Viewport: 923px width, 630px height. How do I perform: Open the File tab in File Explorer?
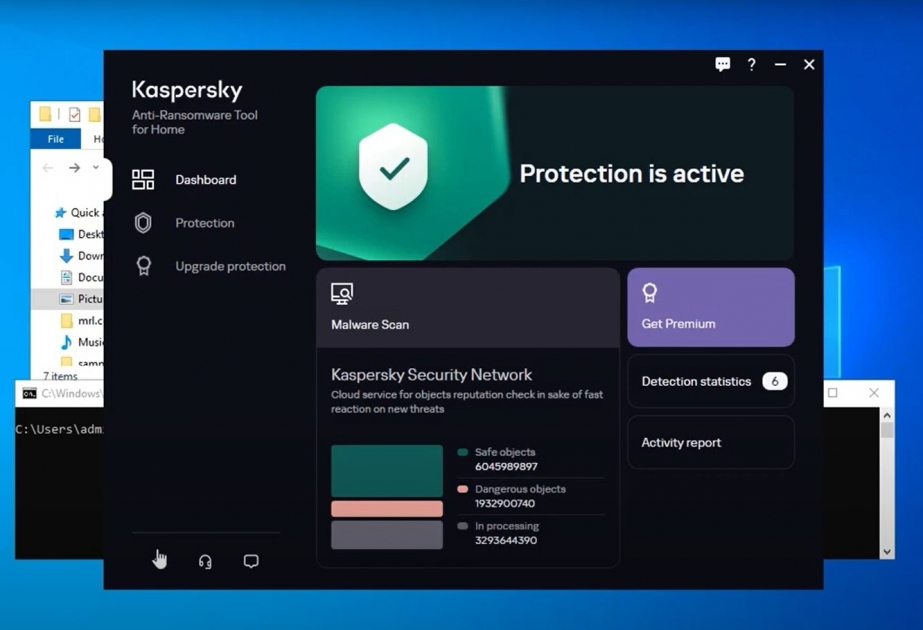tap(56, 139)
